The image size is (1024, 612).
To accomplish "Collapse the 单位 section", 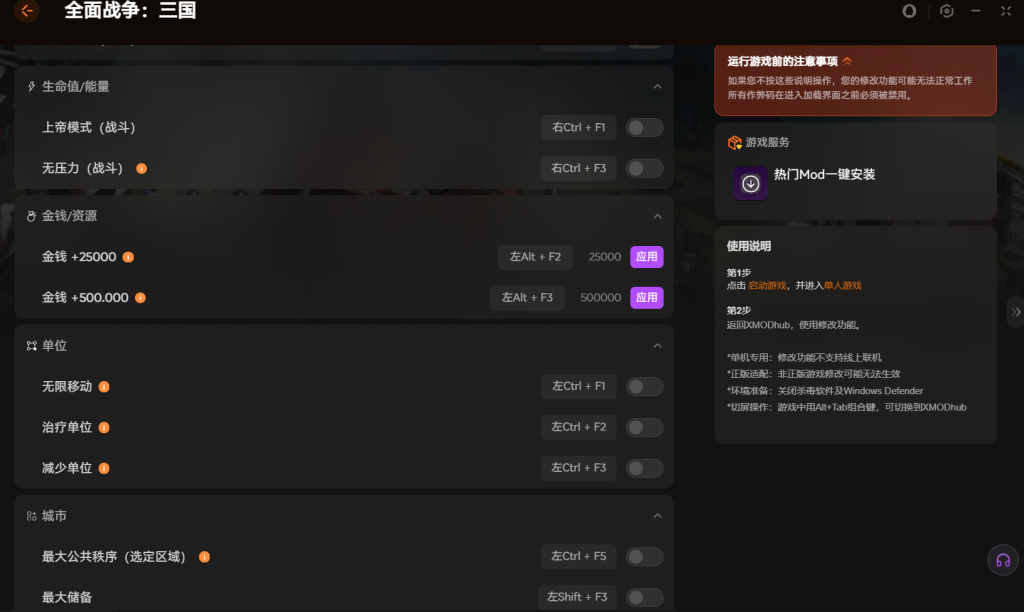I will tap(657, 346).
